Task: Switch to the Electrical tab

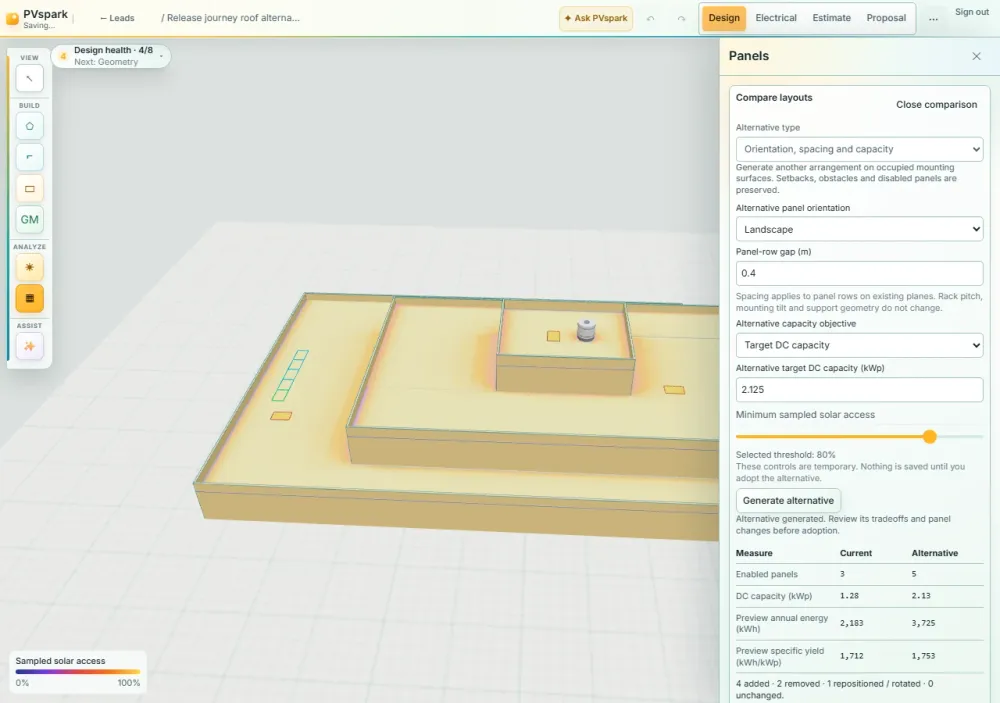Action: [776, 18]
